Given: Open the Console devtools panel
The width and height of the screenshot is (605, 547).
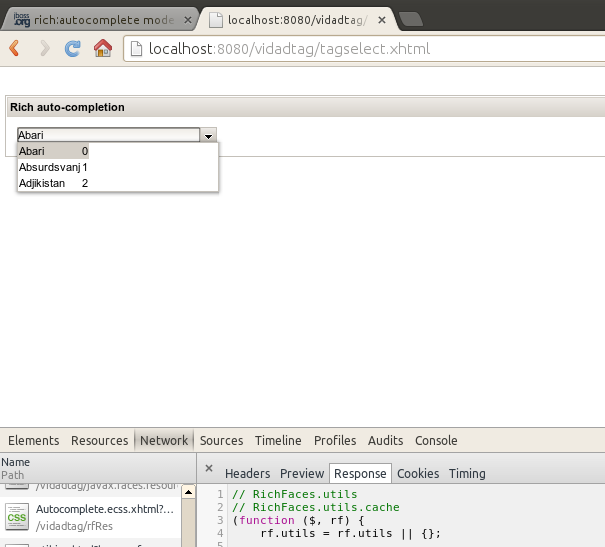Looking at the screenshot, I should (x=436, y=441).
